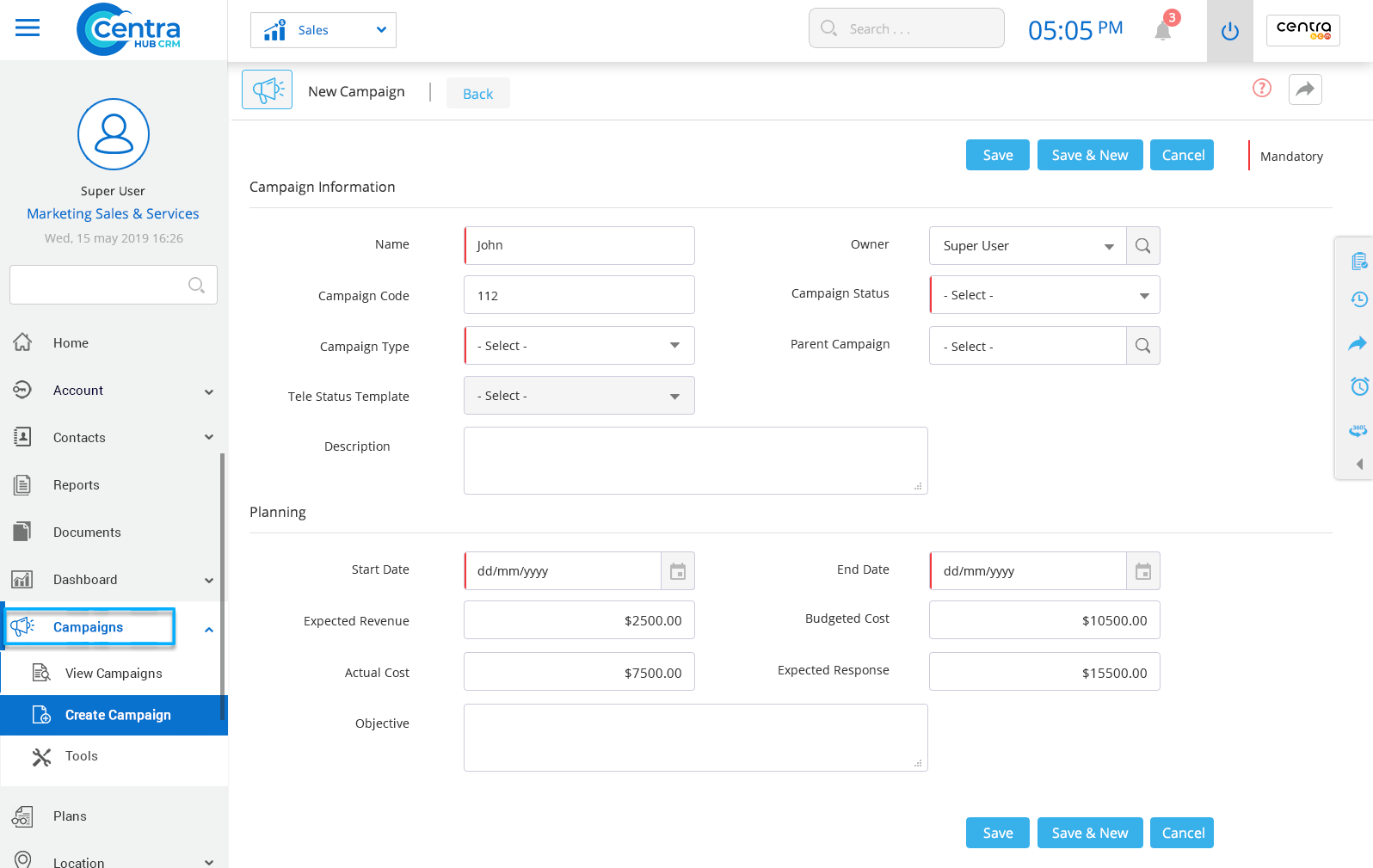1373x868 pixels.
Task: Expand the Contacts menu chevron
Action: pyautogui.click(x=209, y=437)
